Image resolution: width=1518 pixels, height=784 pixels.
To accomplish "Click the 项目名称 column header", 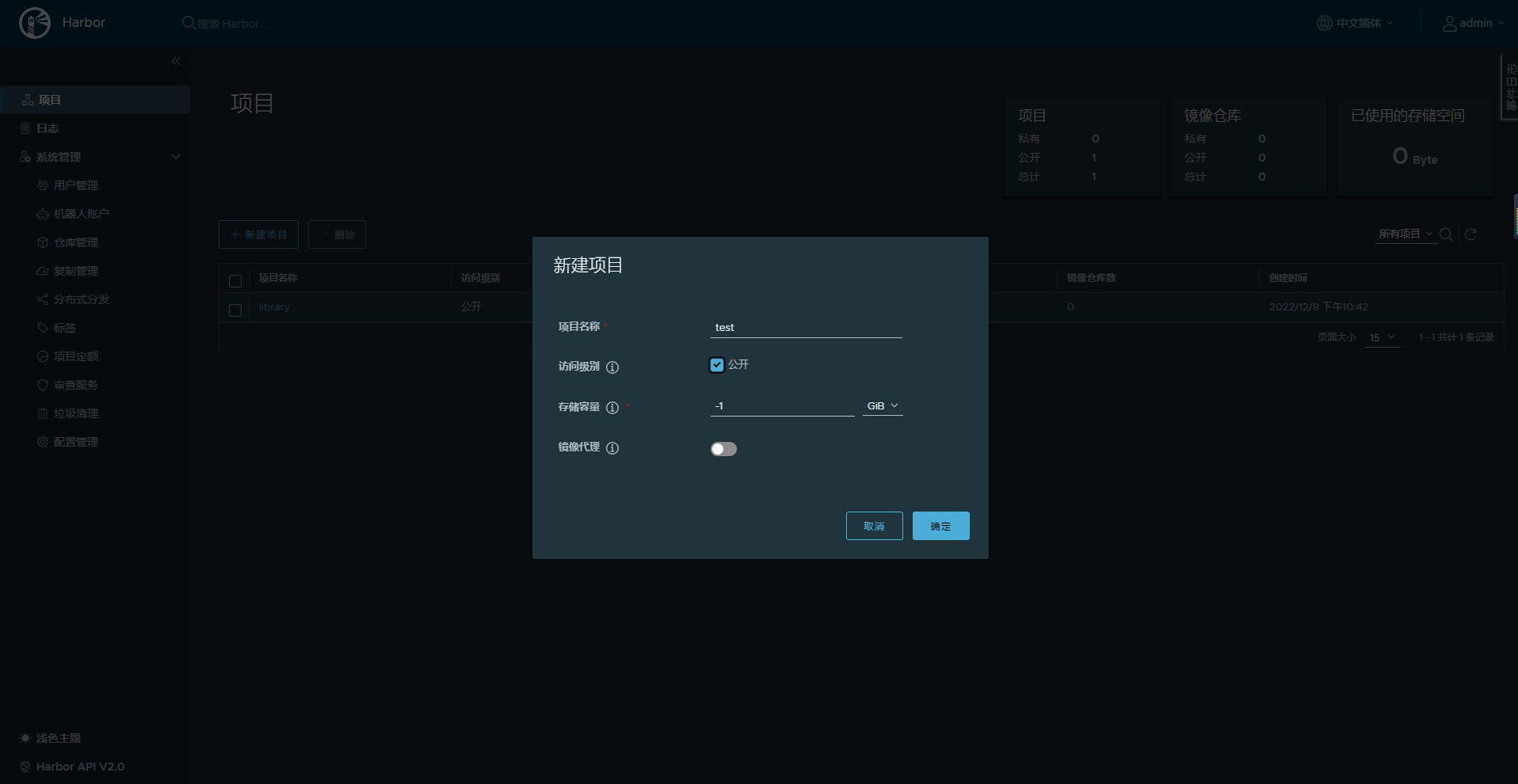I will coord(278,278).
